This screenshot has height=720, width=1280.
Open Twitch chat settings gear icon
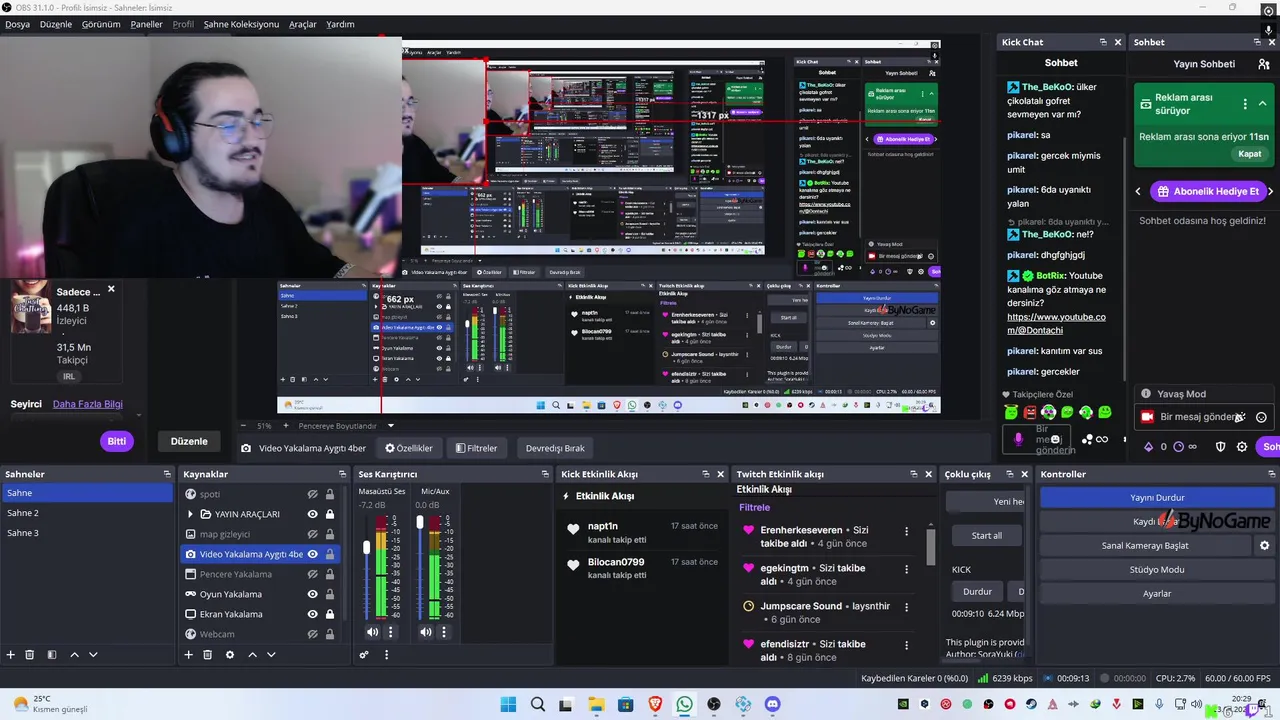click(1242, 447)
